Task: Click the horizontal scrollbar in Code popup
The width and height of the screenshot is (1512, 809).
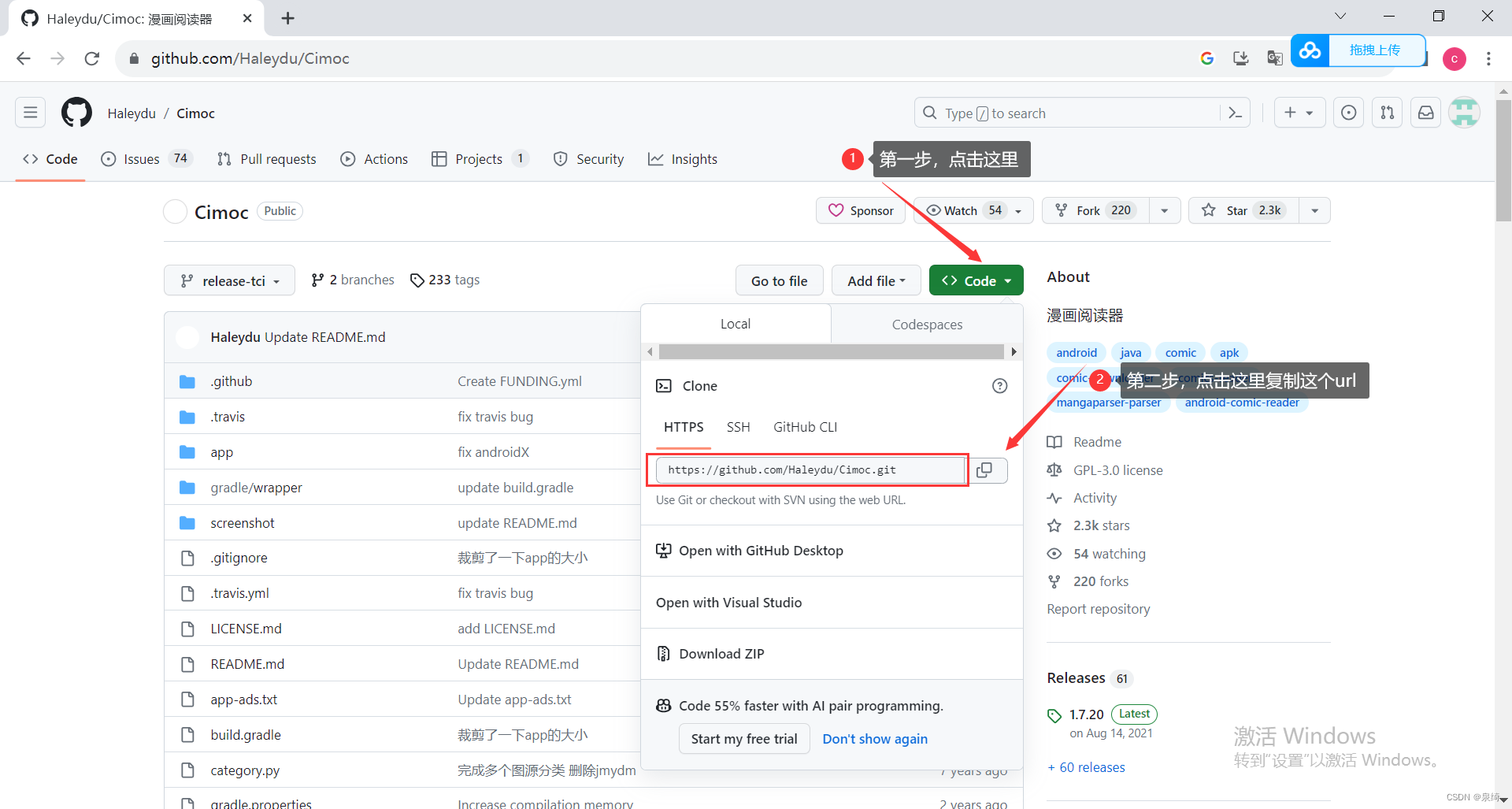Action: point(832,351)
